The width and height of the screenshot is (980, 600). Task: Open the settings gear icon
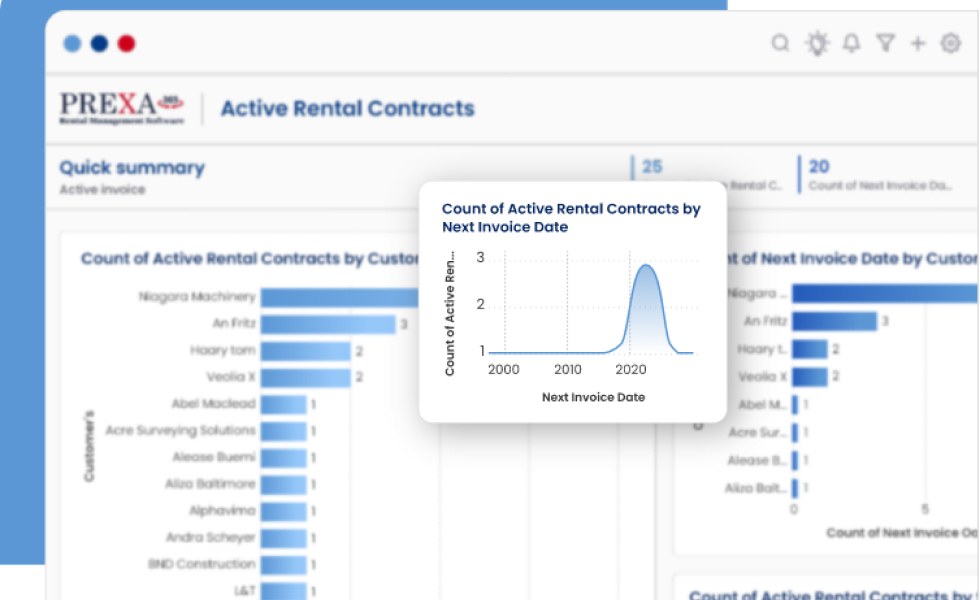pos(951,43)
